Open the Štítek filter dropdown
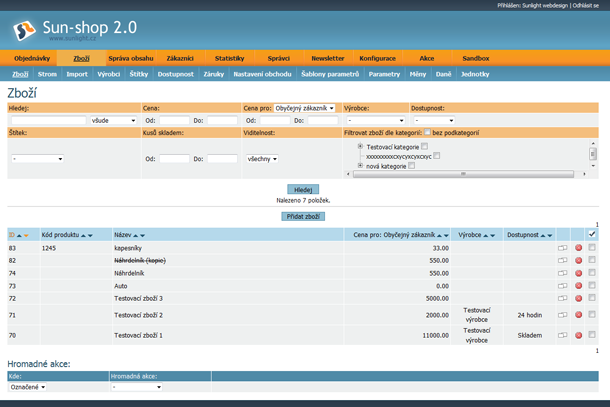The width and height of the screenshot is (610, 407). [37, 159]
